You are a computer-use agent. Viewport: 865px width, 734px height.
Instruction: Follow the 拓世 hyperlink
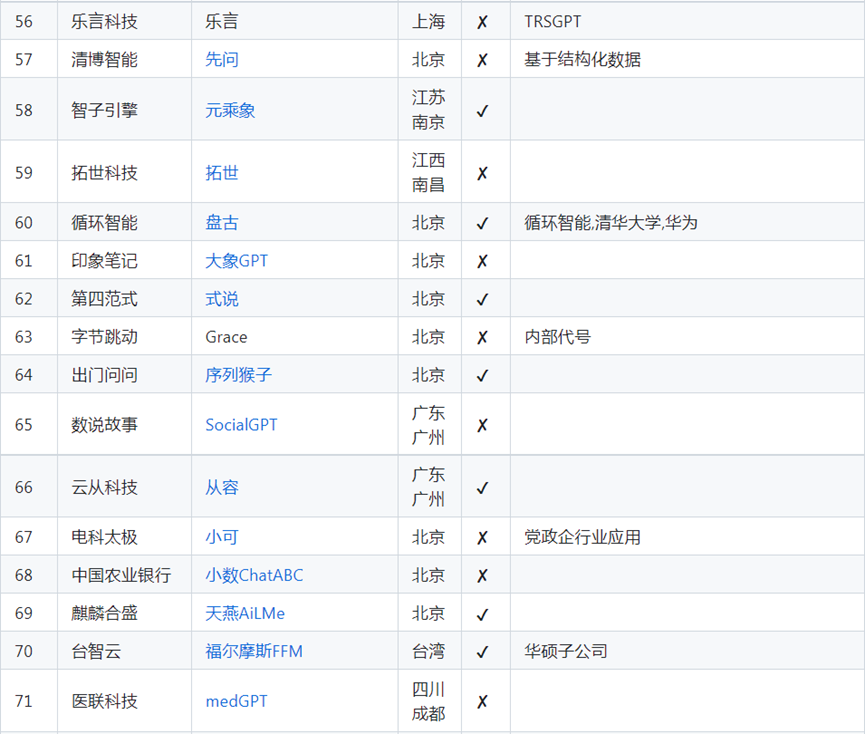click(222, 173)
